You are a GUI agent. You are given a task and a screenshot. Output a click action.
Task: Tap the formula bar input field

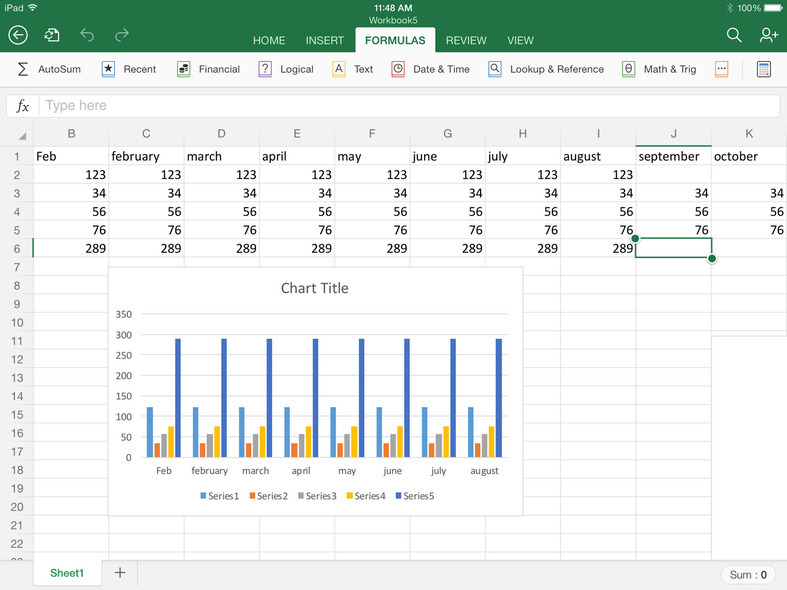click(408, 106)
